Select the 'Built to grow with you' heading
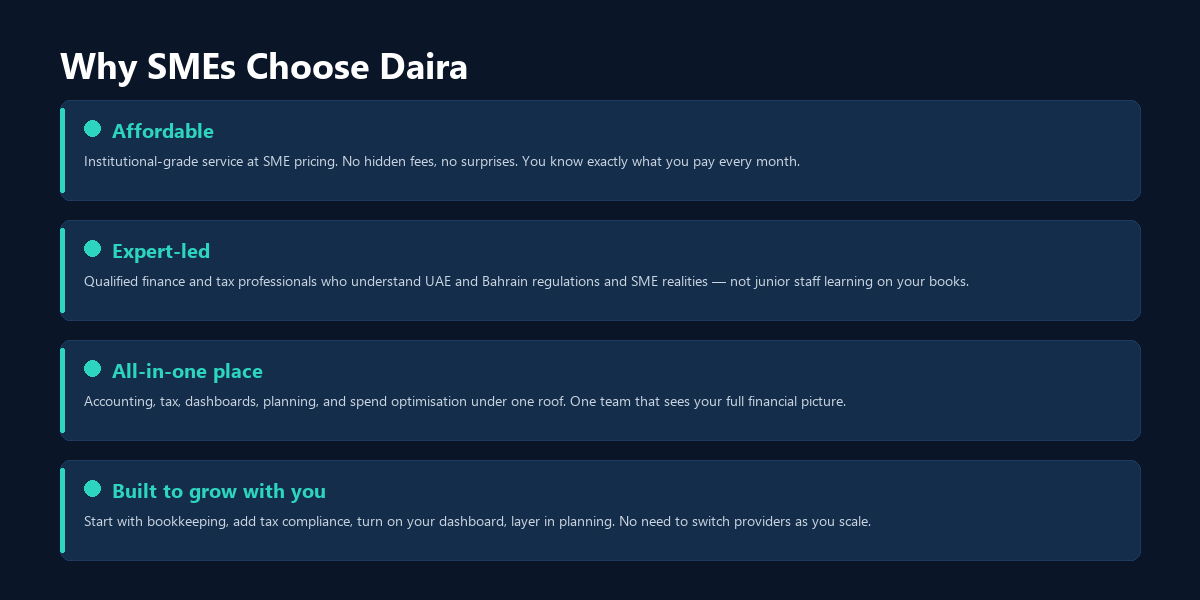The width and height of the screenshot is (1200, 600). 219,491
